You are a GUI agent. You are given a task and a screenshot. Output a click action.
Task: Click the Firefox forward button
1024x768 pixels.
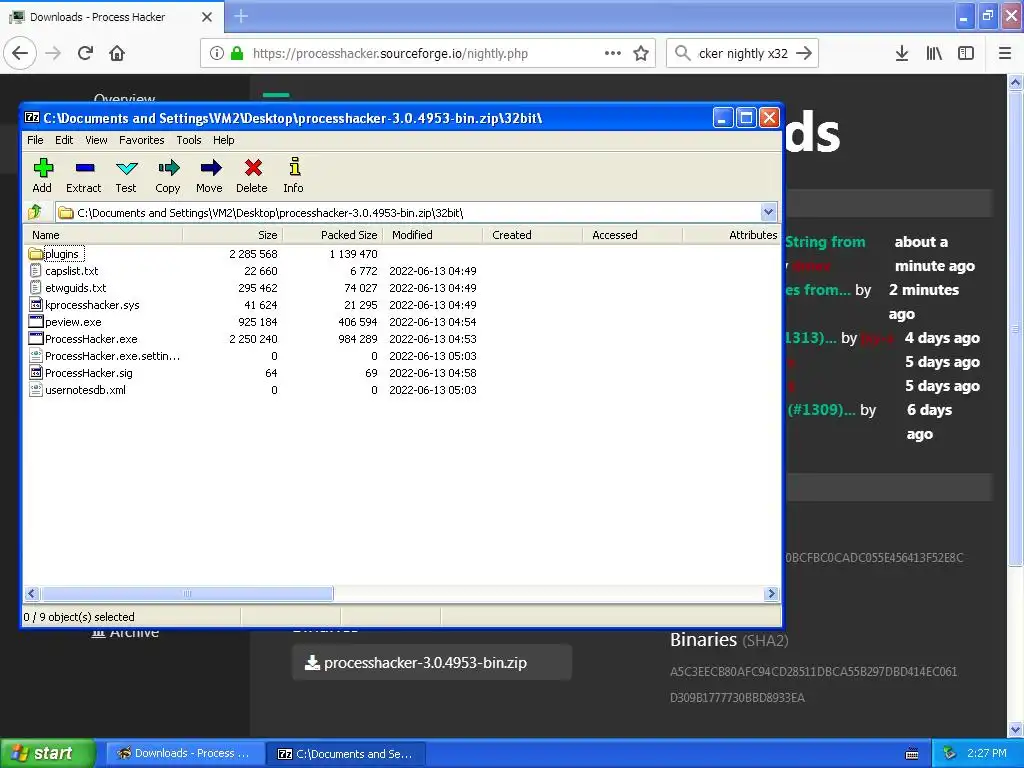click(54, 53)
